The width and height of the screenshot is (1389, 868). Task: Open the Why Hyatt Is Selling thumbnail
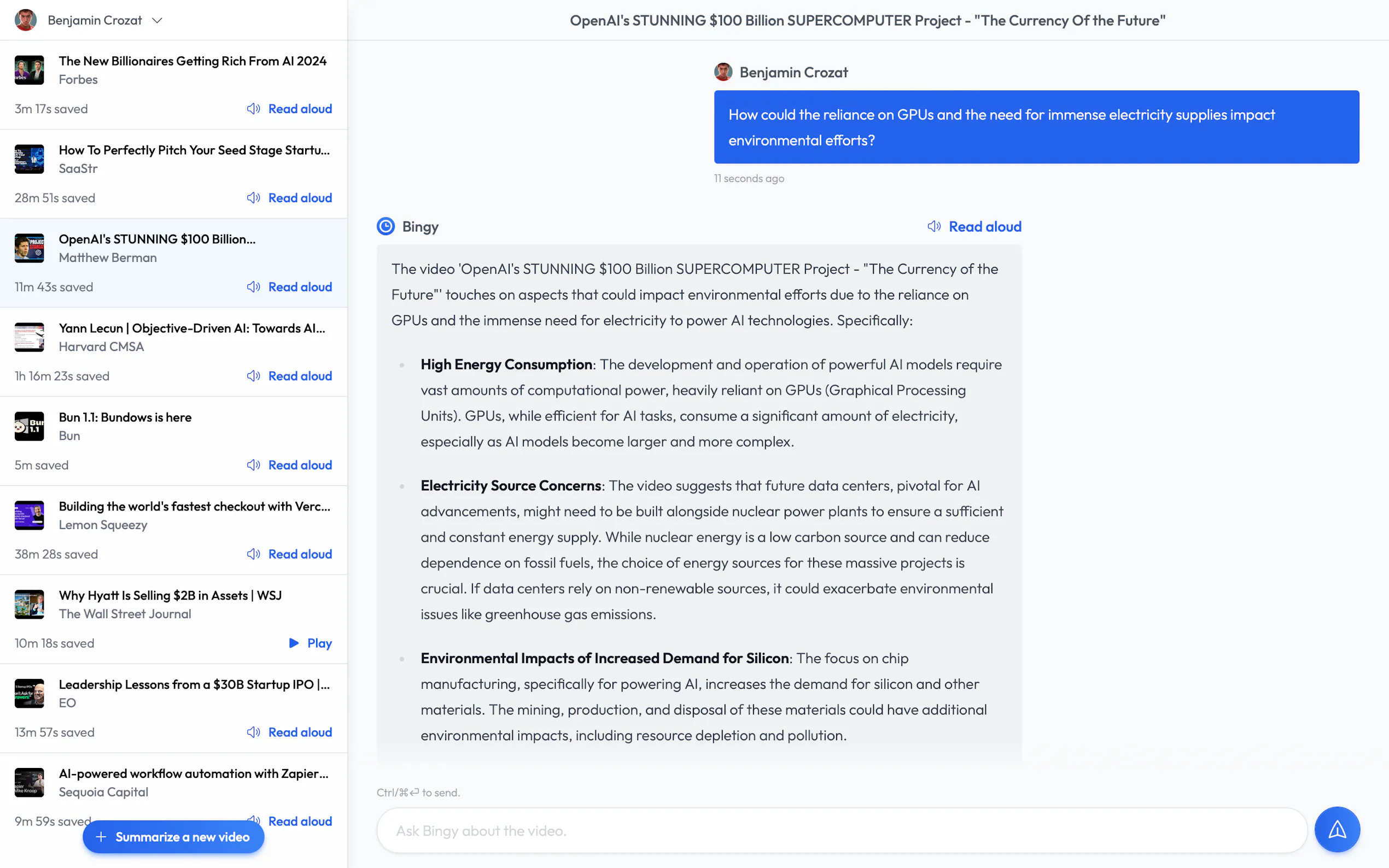[30, 605]
